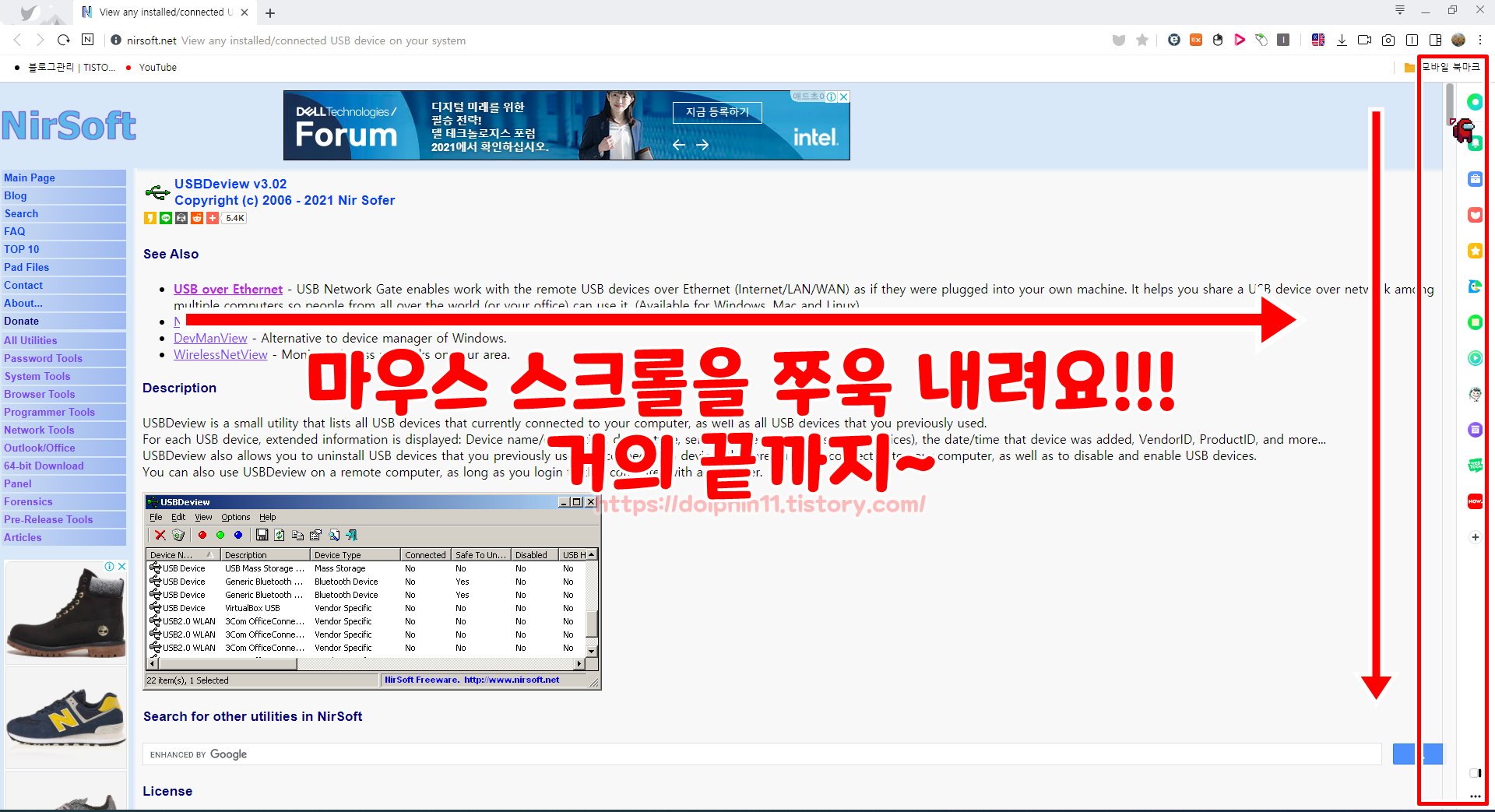This screenshot has width=1495, height=812.
Task: Open the Blog menu item
Action: click(64, 195)
